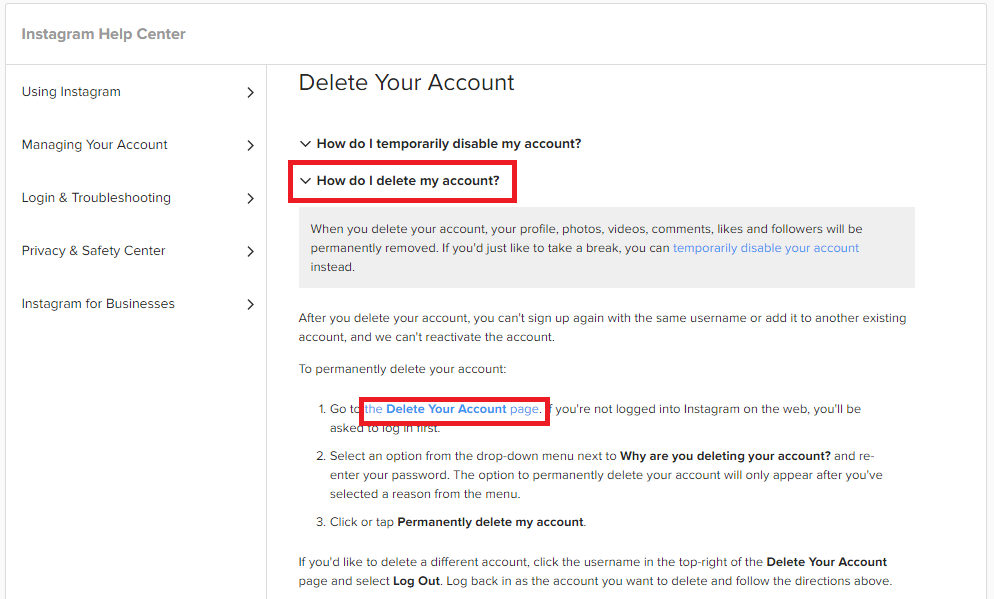994x599 pixels.
Task: Click the gray 'When you delete your account' notice
Action: pyautogui.click(x=607, y=247)
